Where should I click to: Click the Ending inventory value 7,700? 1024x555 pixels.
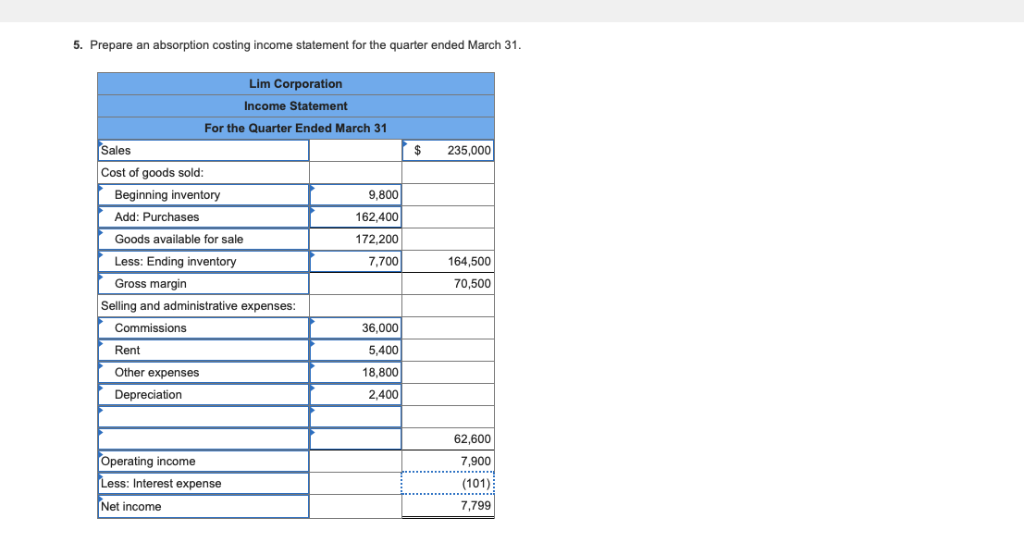click(355, 261)
